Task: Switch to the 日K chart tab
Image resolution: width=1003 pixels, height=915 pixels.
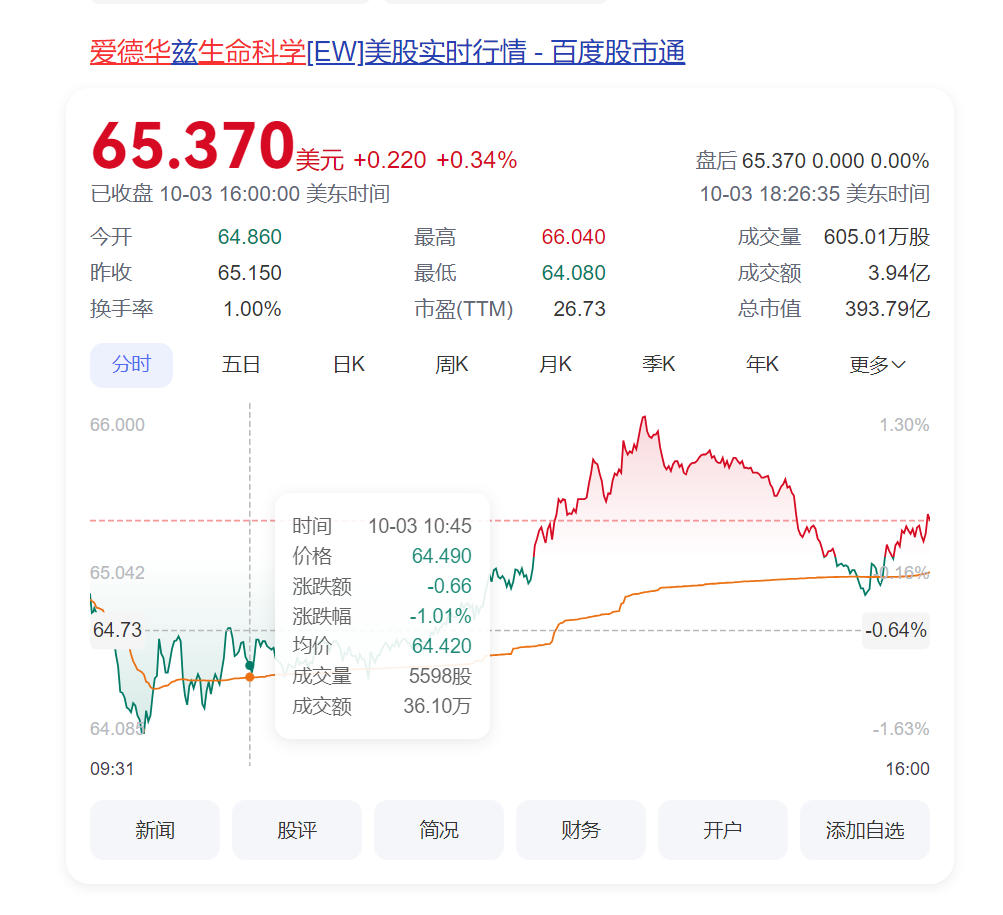Action: point(349,365)
